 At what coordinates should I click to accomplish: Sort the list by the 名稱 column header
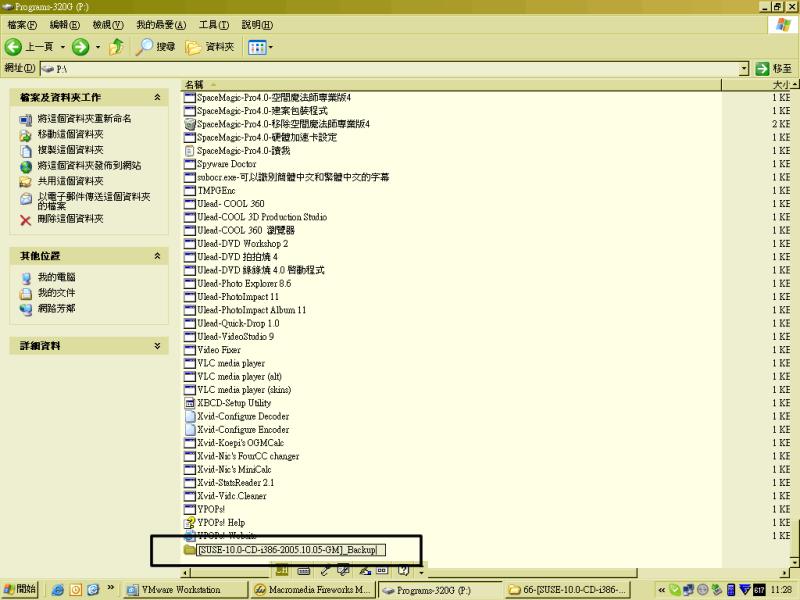(x=451, y=85)
